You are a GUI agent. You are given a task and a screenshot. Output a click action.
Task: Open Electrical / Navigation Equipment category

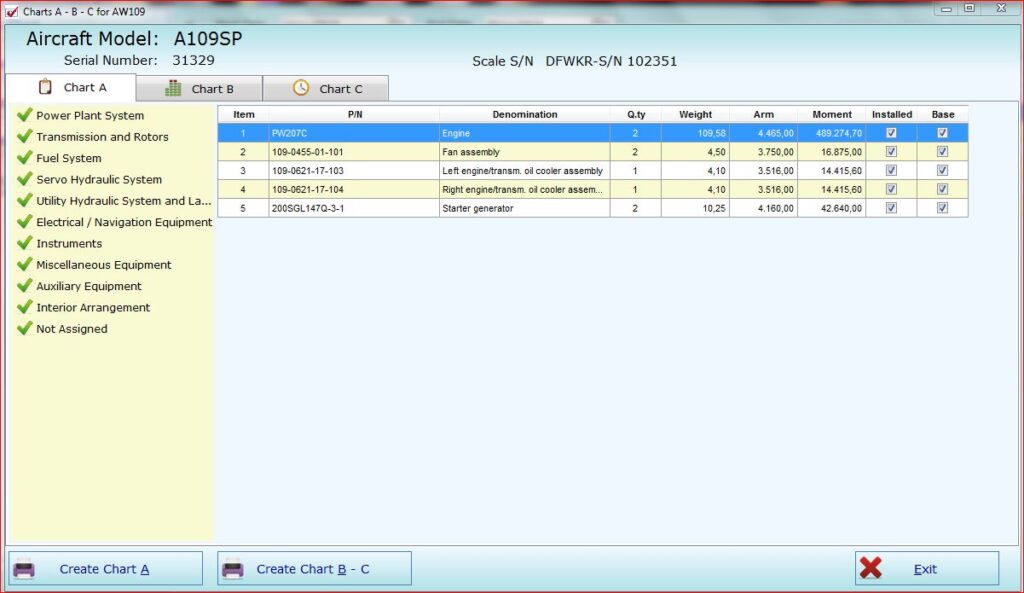(x=124, y=222)
